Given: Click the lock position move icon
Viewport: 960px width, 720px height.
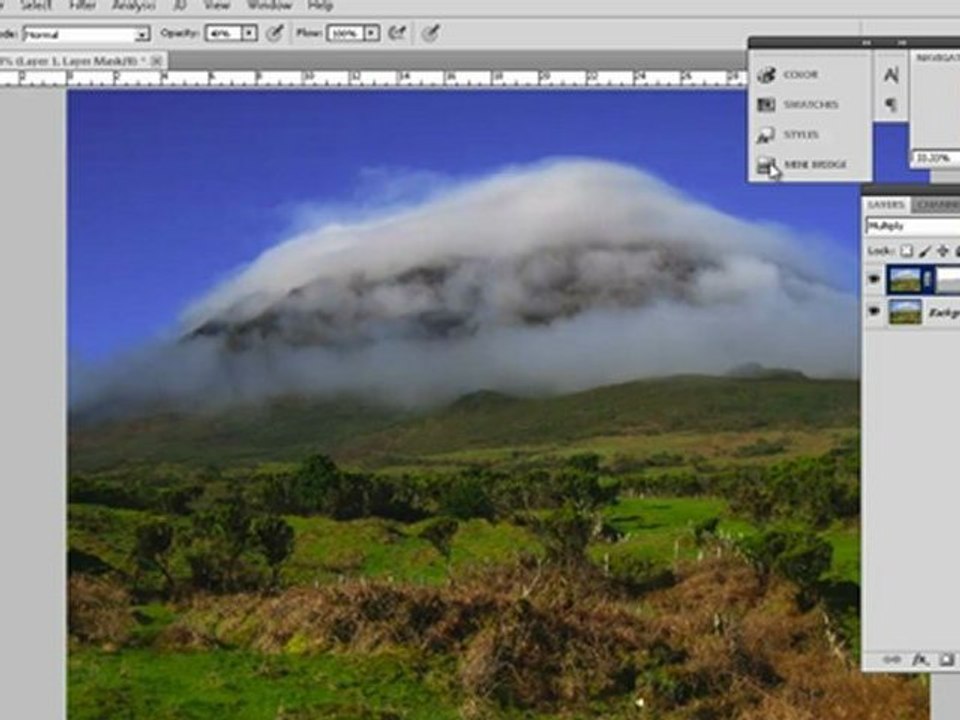Looking at the screenshot, I should (x=943, y=251).
